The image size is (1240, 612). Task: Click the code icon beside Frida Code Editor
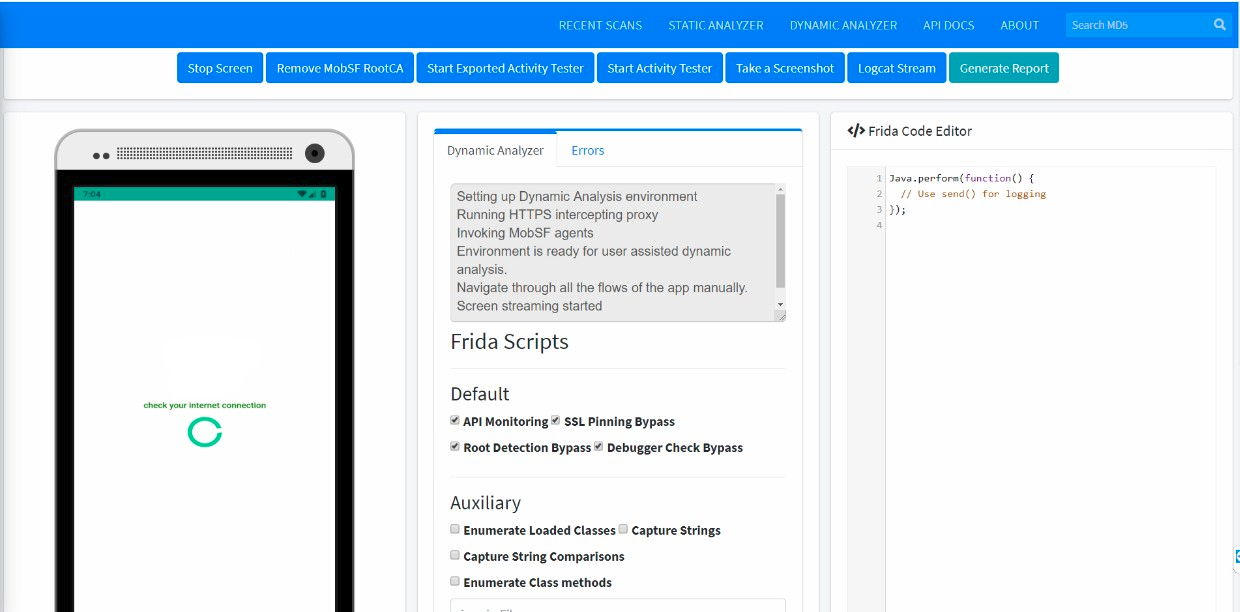click(x=855, y=130)
